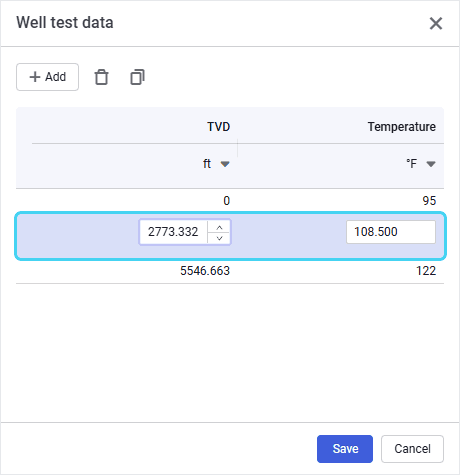Click the TVD column header
Viewport: 460px width, 475px height.
click(219, 127)
